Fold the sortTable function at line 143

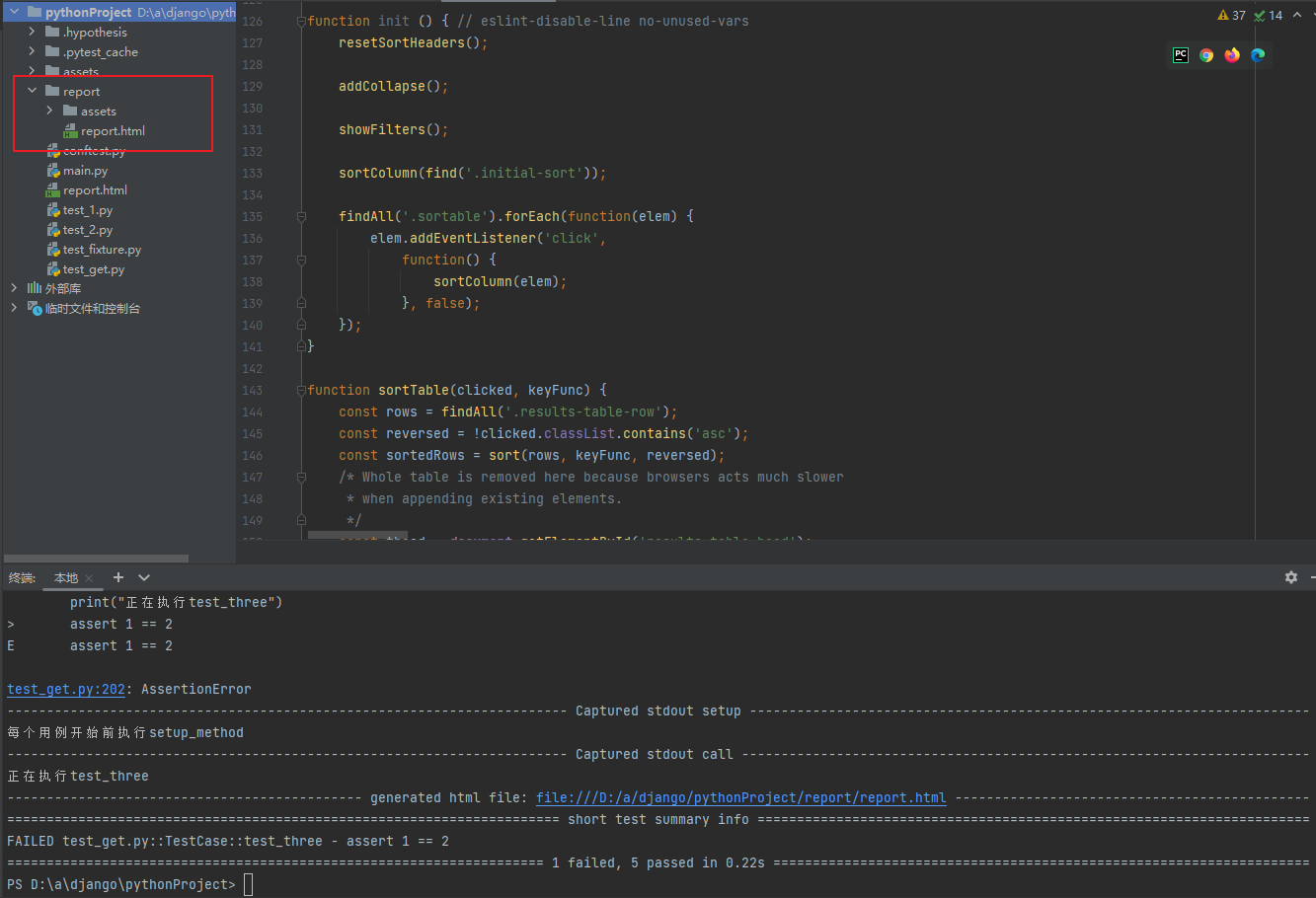pyautogui.click(x=301, y=391)
